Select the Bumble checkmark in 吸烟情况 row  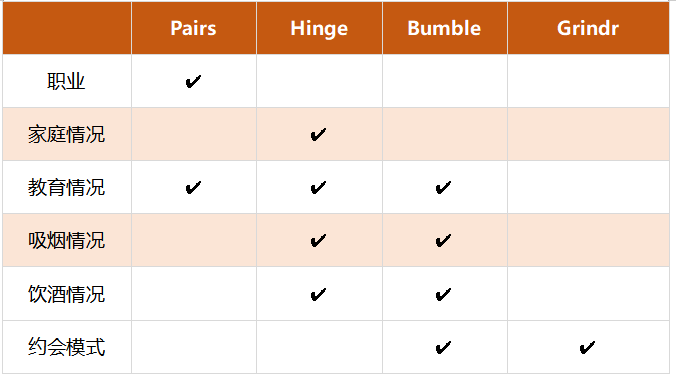[443, 241]
